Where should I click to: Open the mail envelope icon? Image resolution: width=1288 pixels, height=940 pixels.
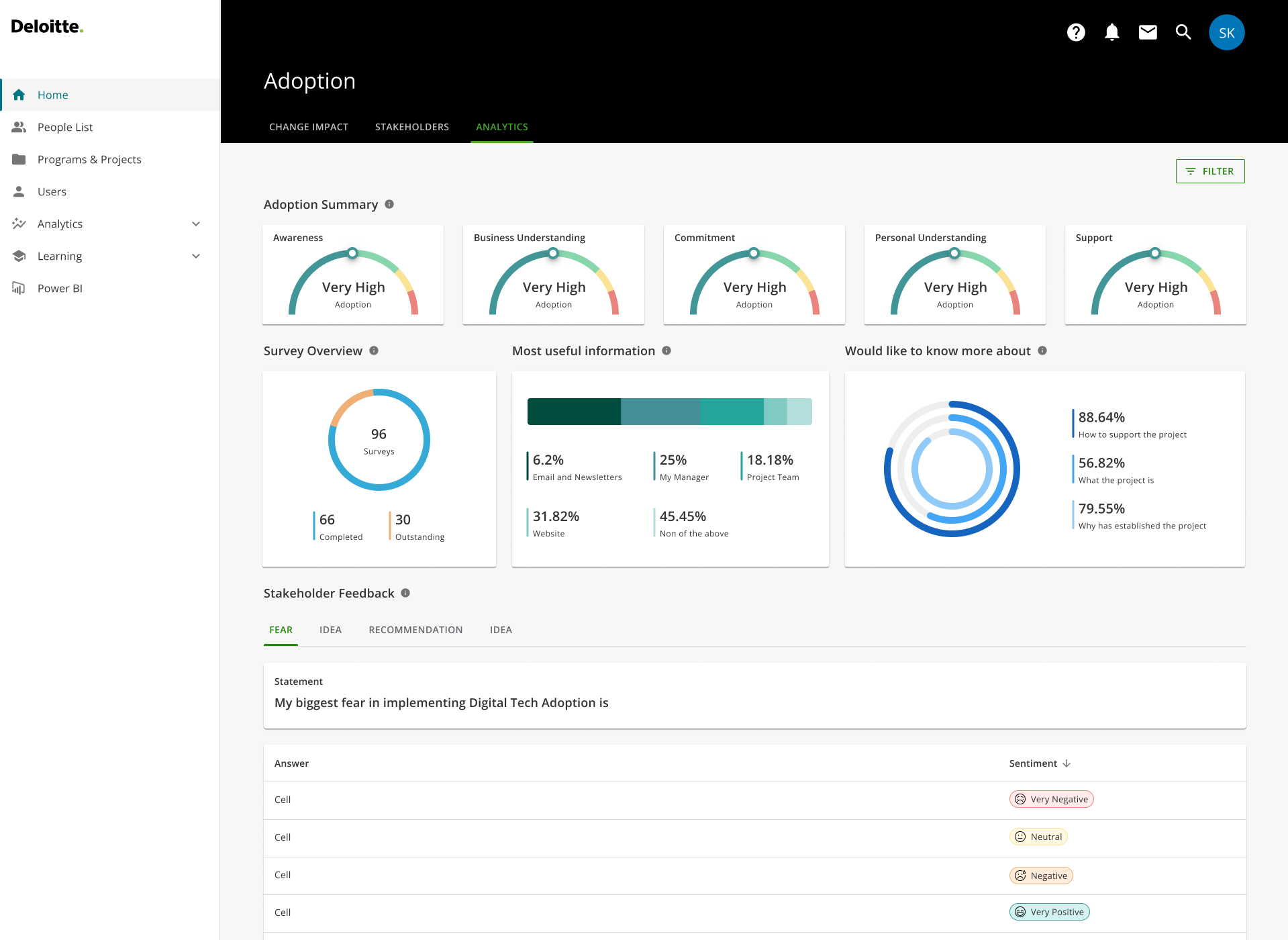[x=1148, y=32]
